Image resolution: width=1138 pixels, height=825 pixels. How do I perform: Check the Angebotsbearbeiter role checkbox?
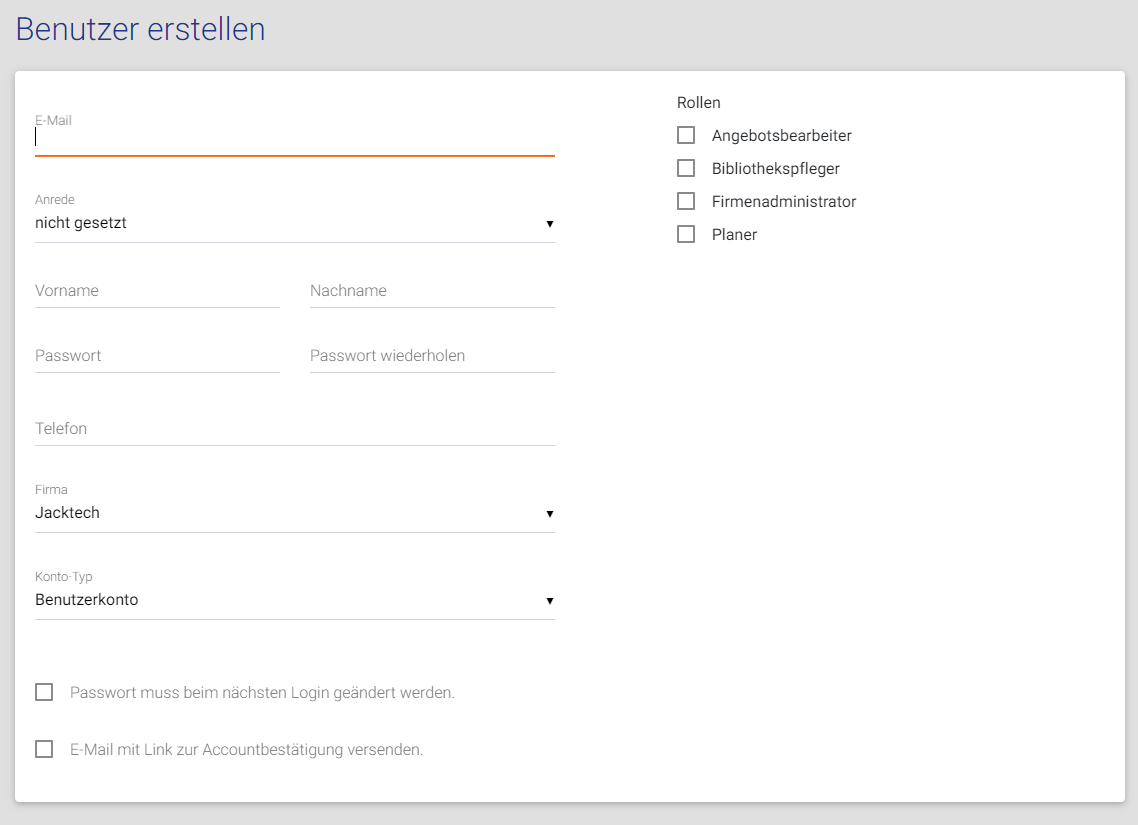coord(686,135)
